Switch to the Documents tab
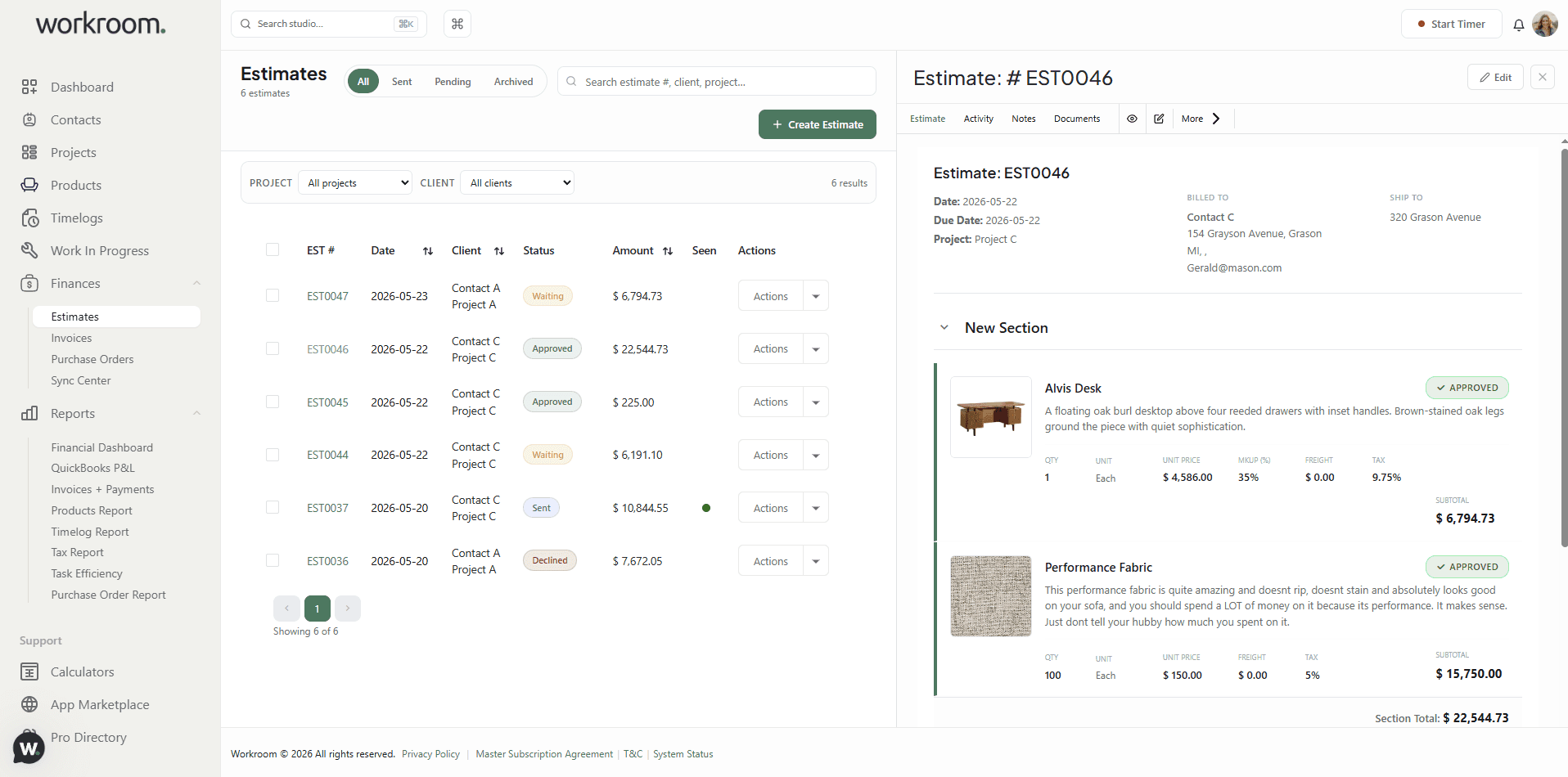The width and height of the screenshot is (1568, 777). 1077,119
